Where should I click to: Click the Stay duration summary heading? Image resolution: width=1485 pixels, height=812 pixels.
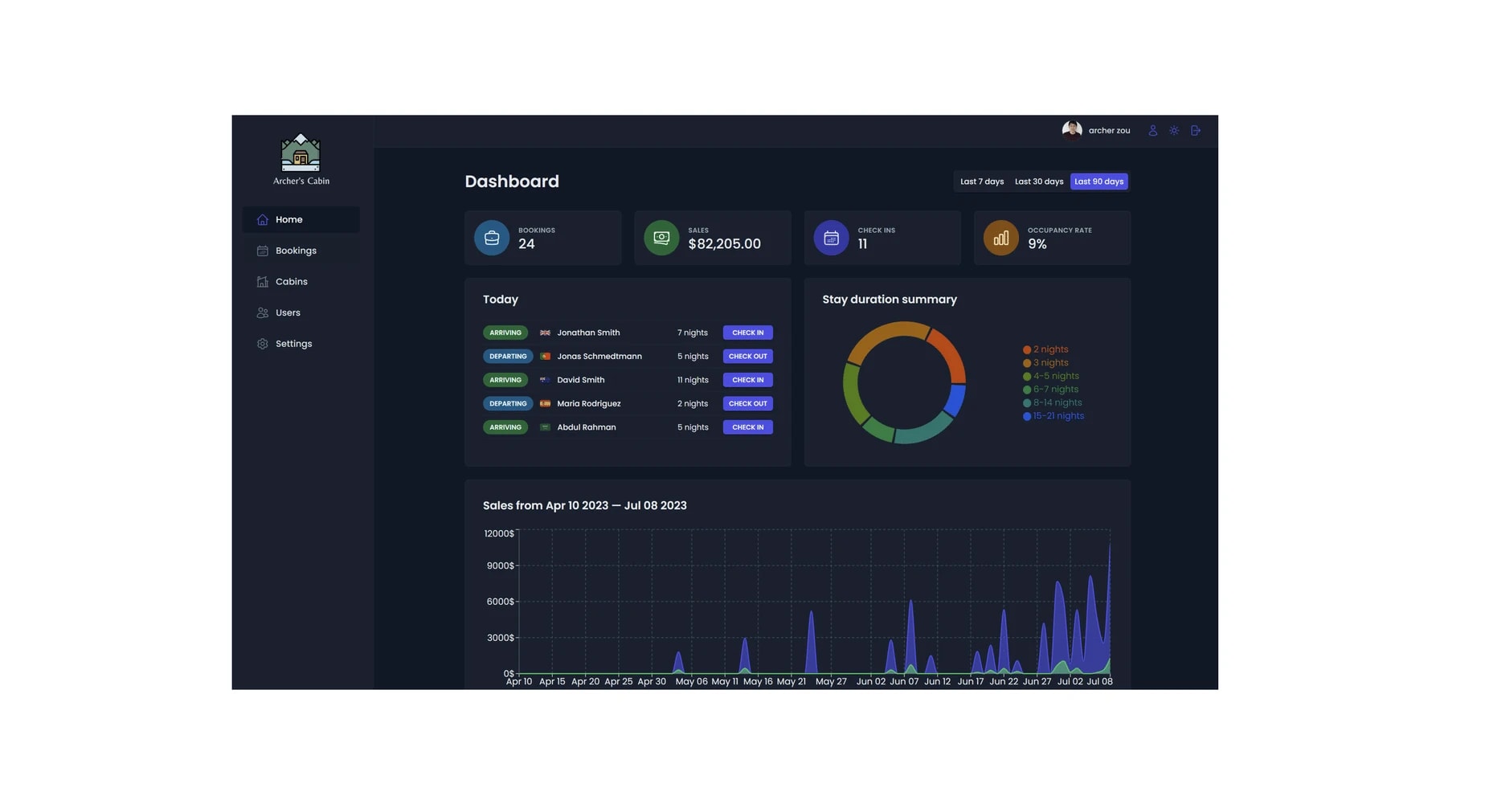(890, 300)
